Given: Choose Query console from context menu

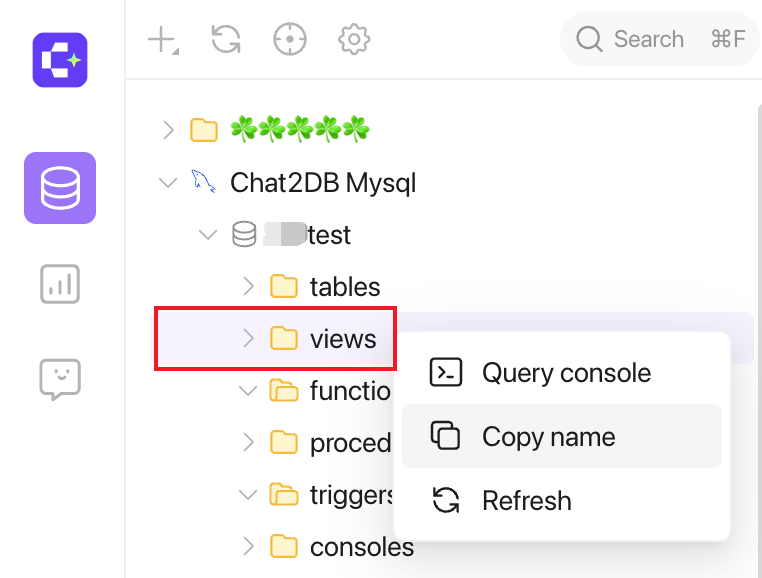Looking at the screenshot, I should [x=562, y=373].
